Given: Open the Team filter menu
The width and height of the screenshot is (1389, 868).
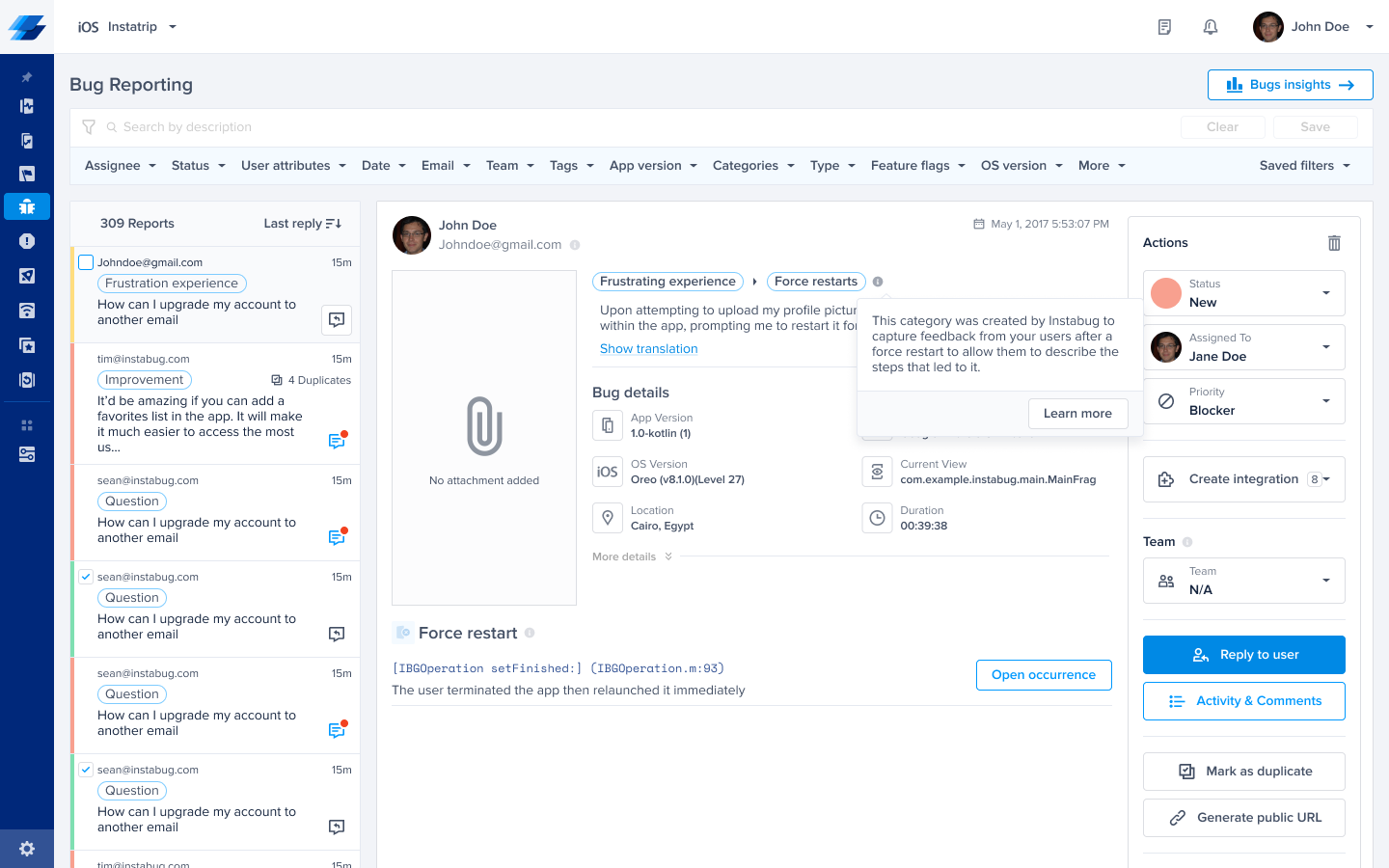Looking at the screenshot, I should coord(510,166).
